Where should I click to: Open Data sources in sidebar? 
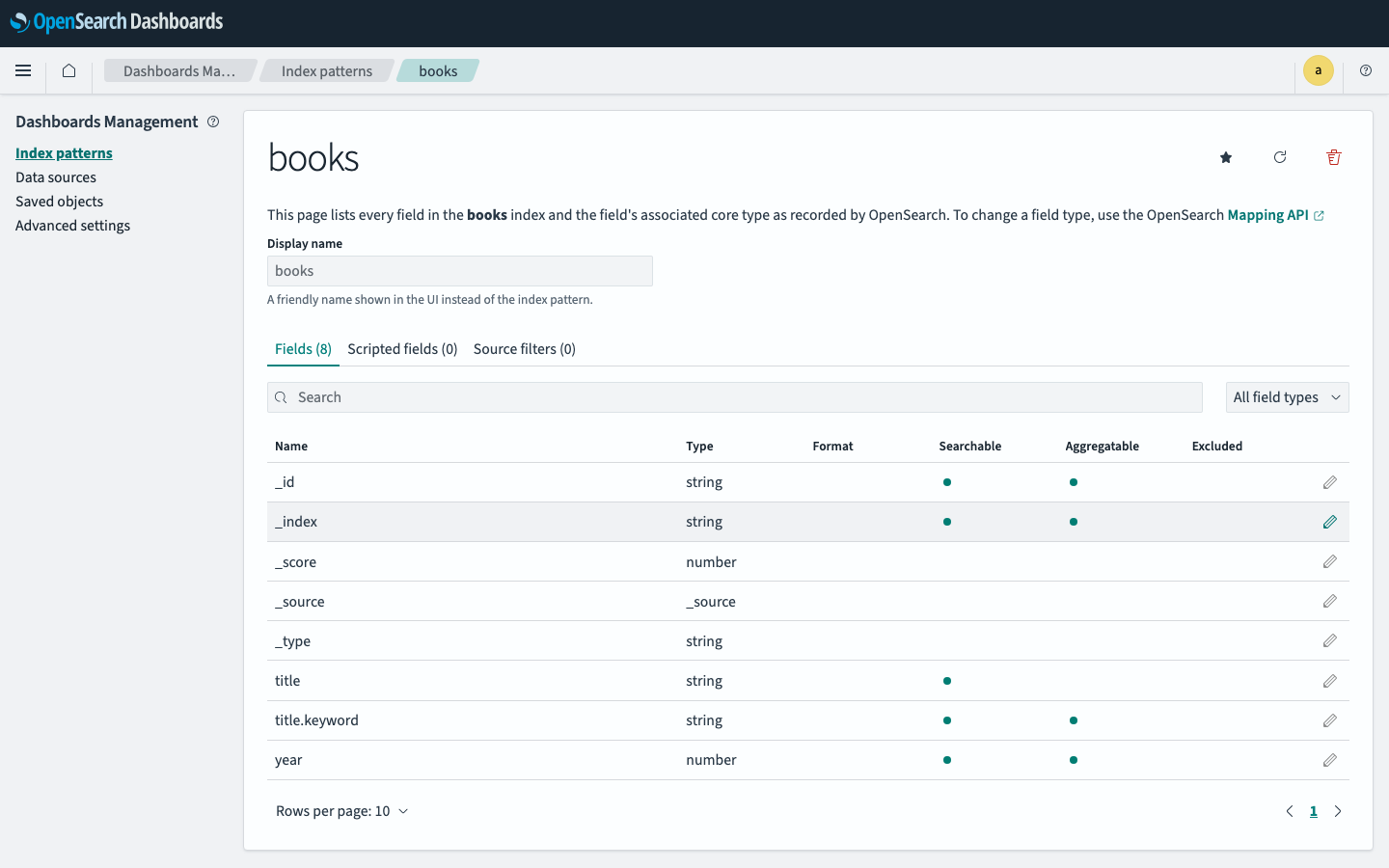pos(56,177)
